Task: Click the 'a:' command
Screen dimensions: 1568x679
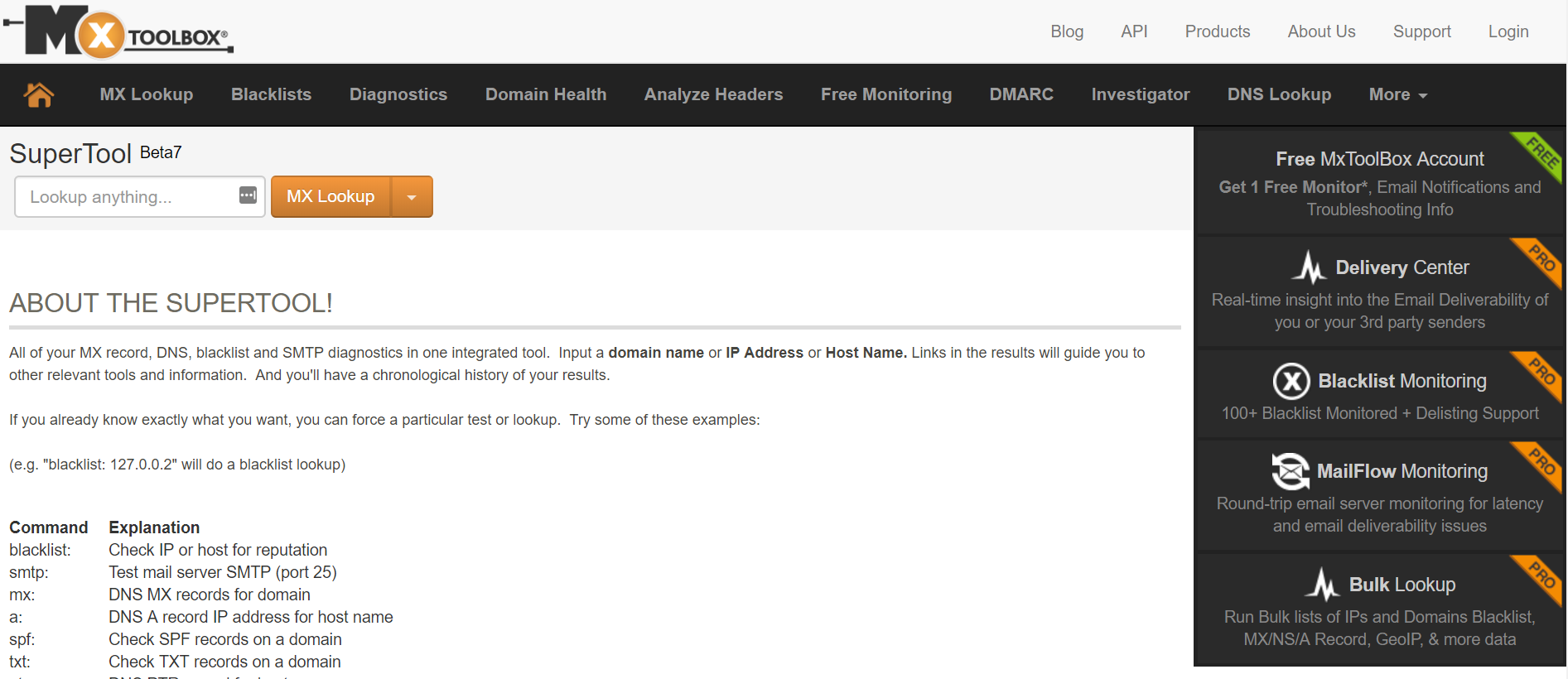Action: (x=16, y=617)
